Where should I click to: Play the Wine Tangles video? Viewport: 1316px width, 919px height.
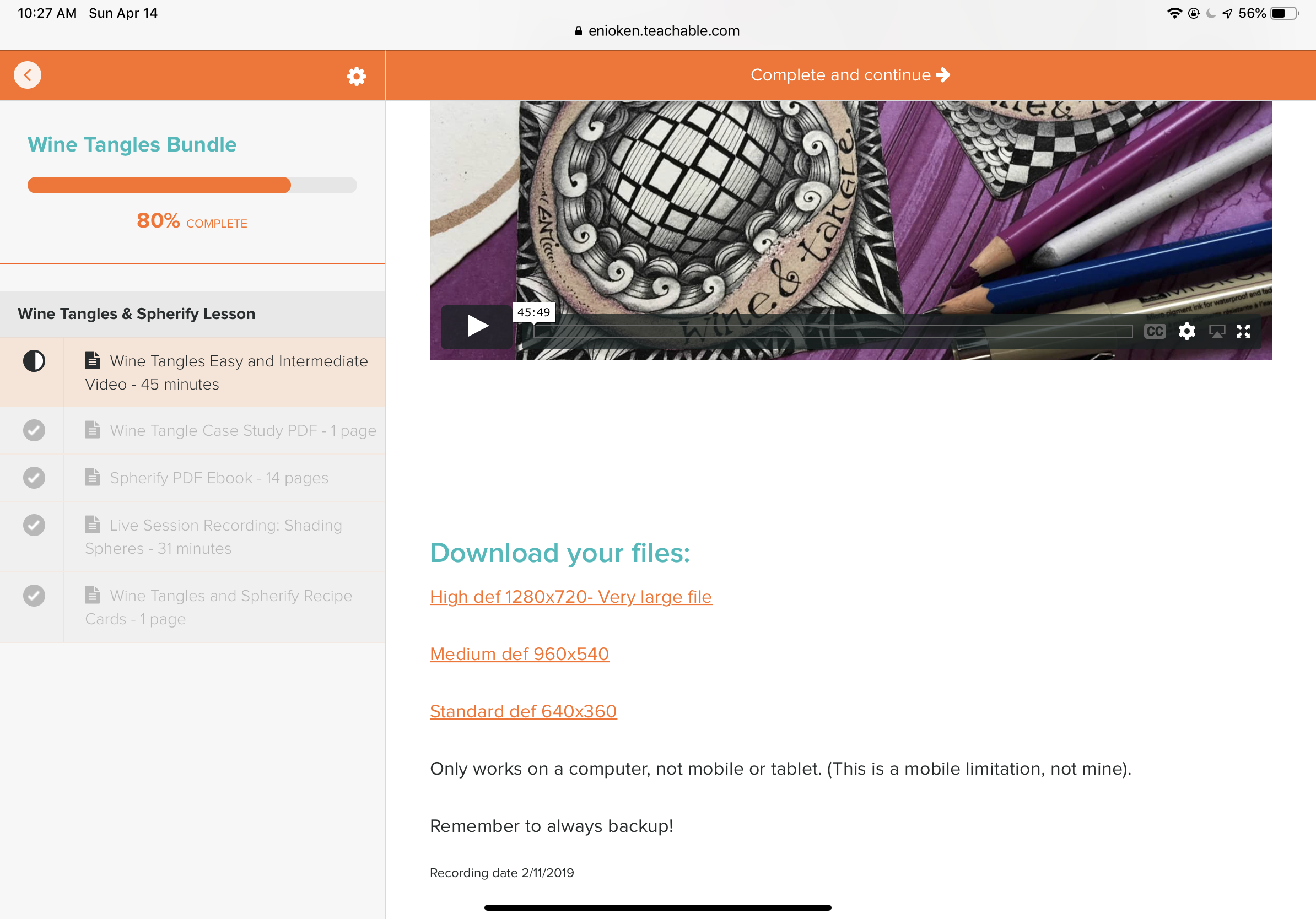point(477,326)
